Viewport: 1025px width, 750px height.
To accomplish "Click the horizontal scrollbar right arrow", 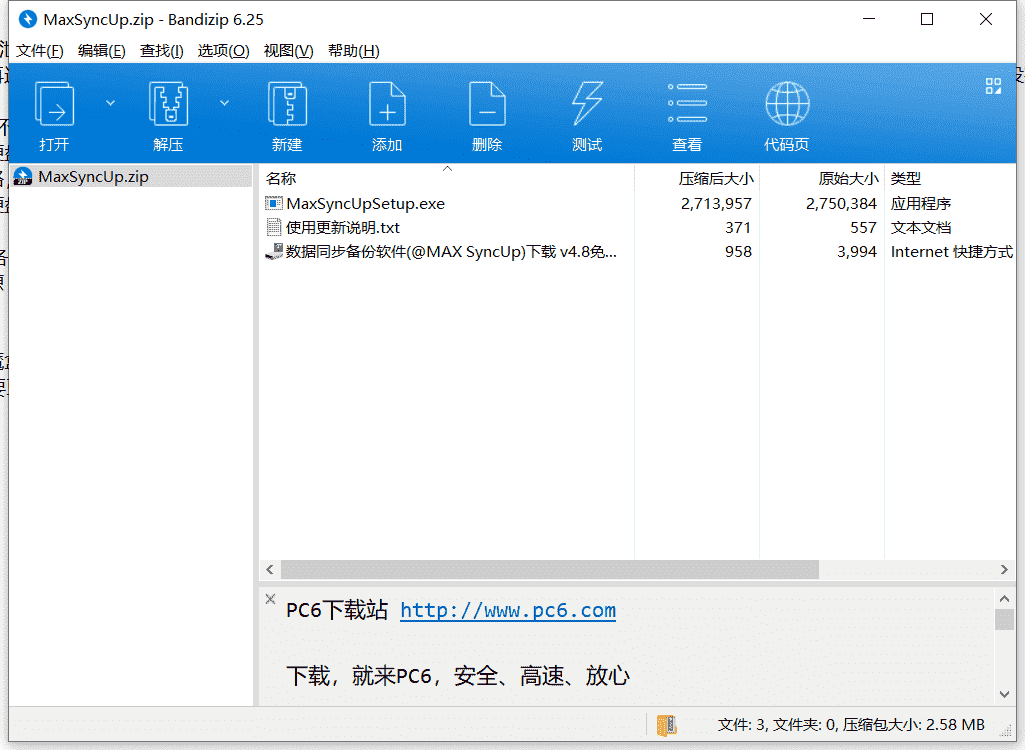I will pyautogui.click(x=1004, y=570).
